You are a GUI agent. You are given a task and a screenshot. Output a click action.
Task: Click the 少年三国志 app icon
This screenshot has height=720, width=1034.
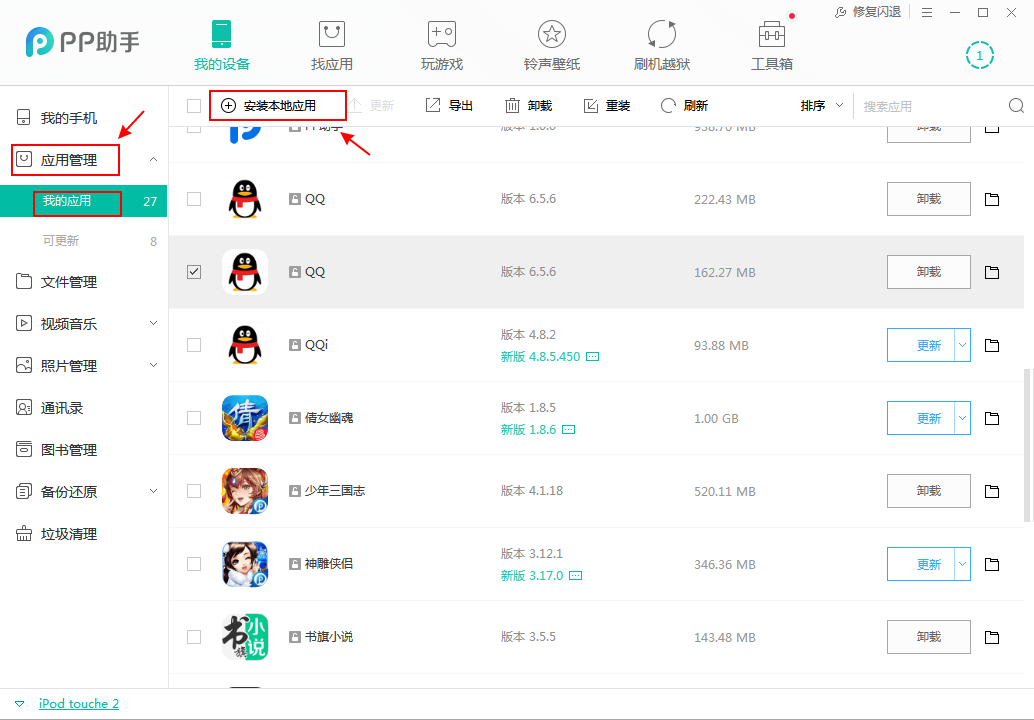pyautogui.click(x=245, y=491)
